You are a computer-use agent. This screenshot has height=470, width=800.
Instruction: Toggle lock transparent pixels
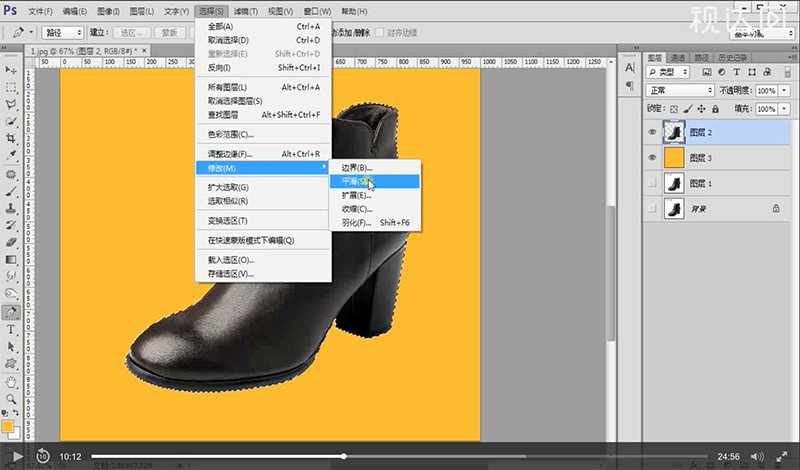click(673, 109)
